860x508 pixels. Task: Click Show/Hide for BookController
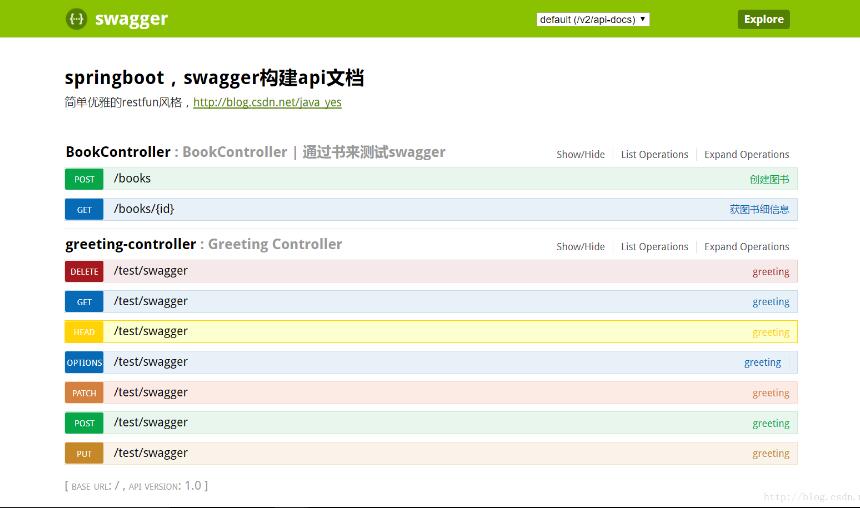click(580, 155)
